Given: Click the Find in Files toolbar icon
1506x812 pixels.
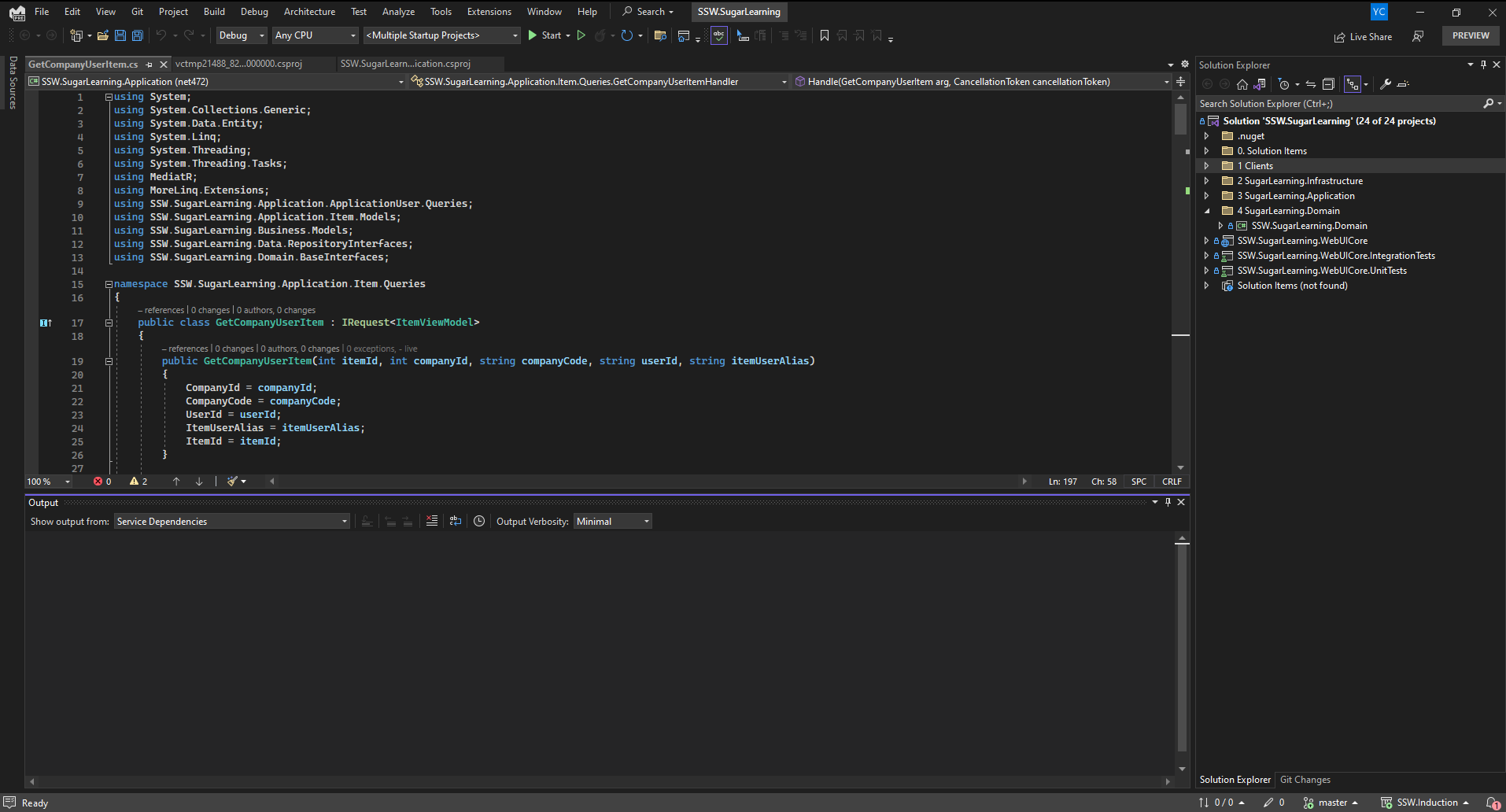Looking at the screenshot, I should click(x=660, y=35).
